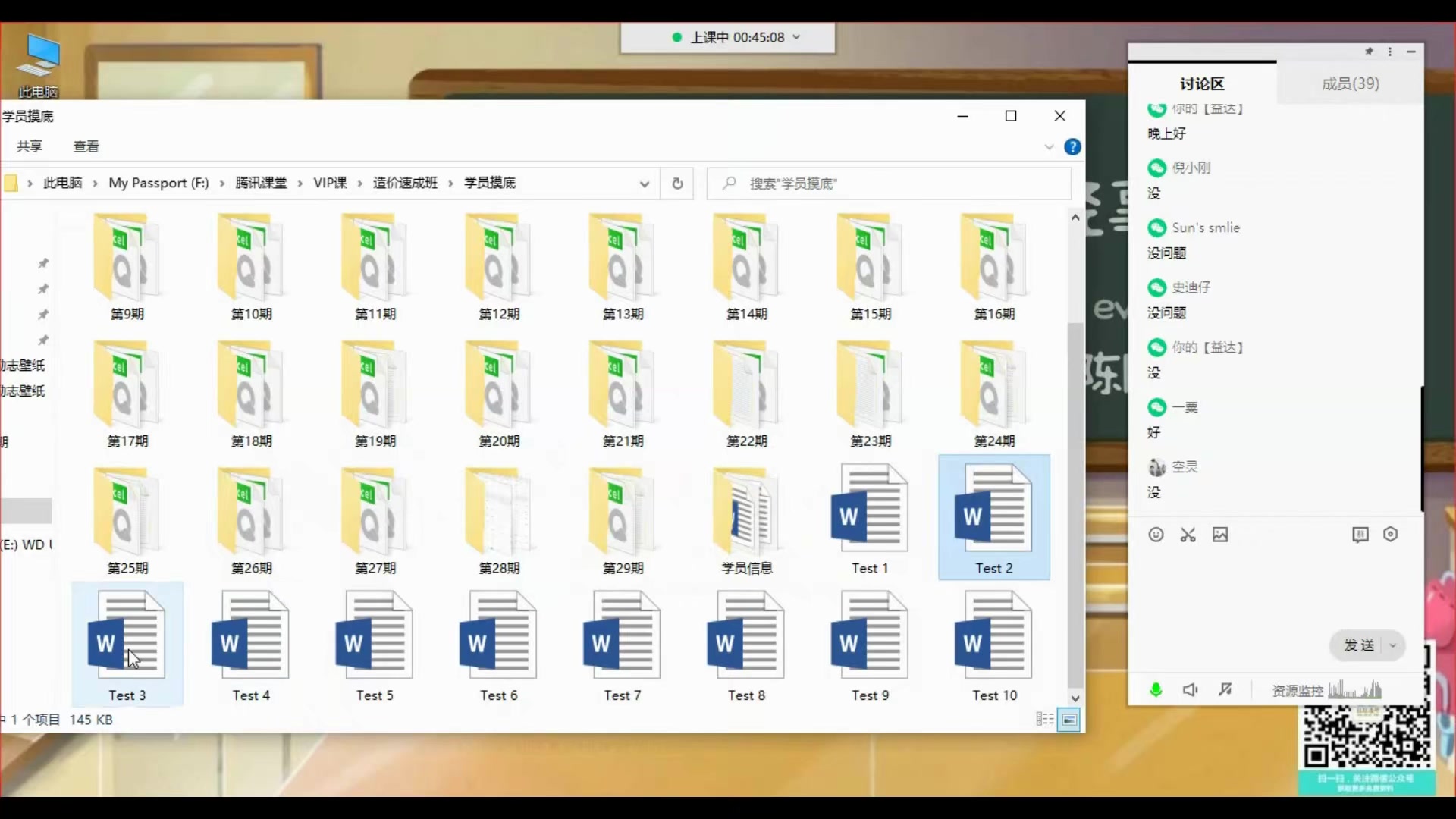The image size is (1456, 819).
Task: Pin the discussion panel with pin icon
Action: [x=1369, y=52]
